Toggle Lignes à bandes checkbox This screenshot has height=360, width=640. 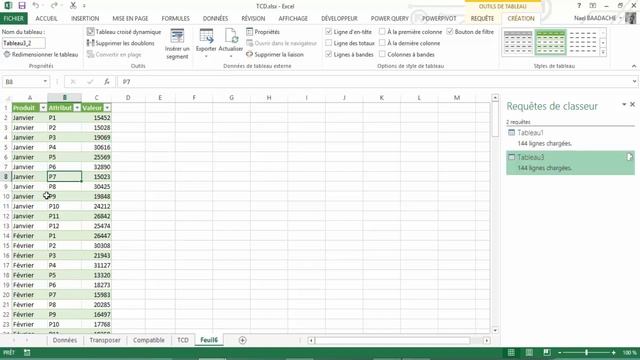click(329, 54)
